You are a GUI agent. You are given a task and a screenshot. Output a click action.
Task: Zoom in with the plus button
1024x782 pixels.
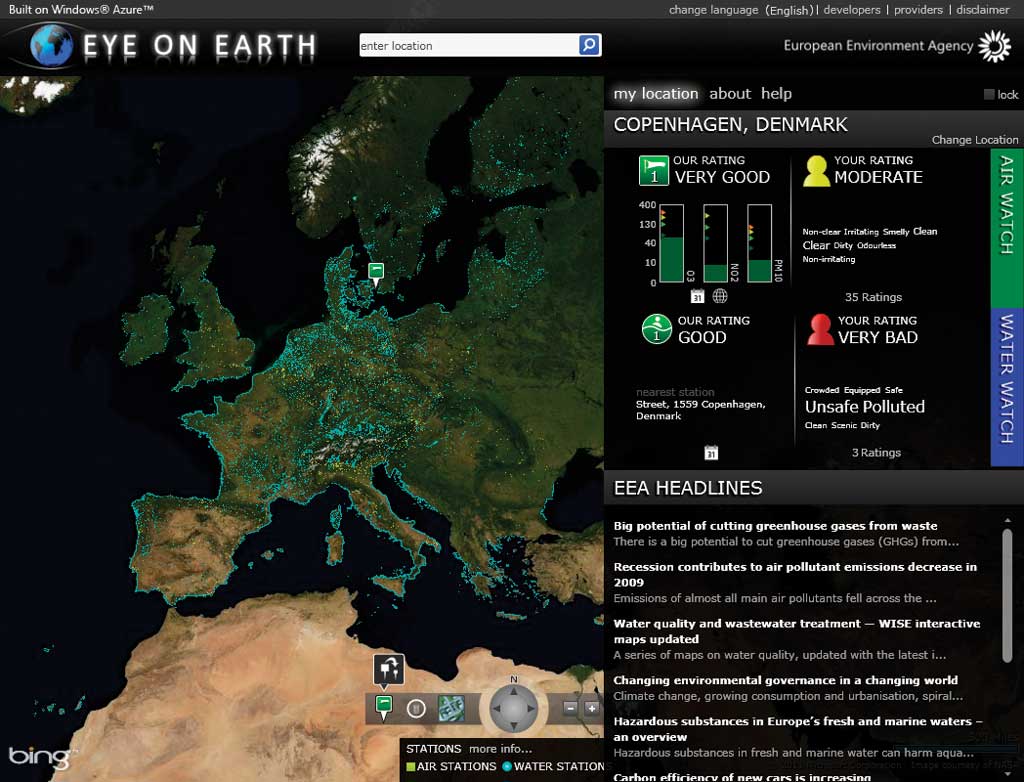(x=592, y=708)
